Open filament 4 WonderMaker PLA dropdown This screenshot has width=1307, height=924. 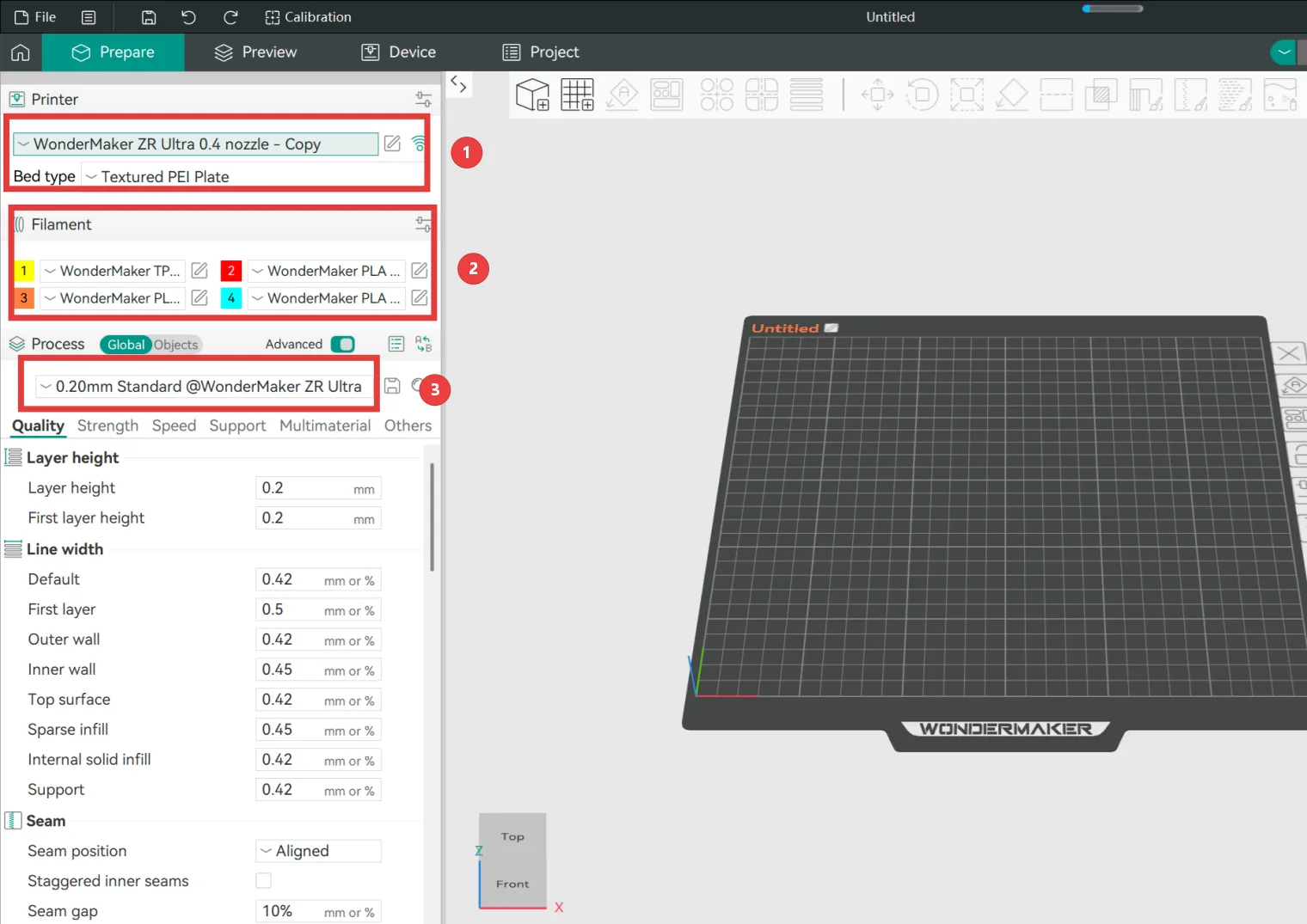pos(327,297)
